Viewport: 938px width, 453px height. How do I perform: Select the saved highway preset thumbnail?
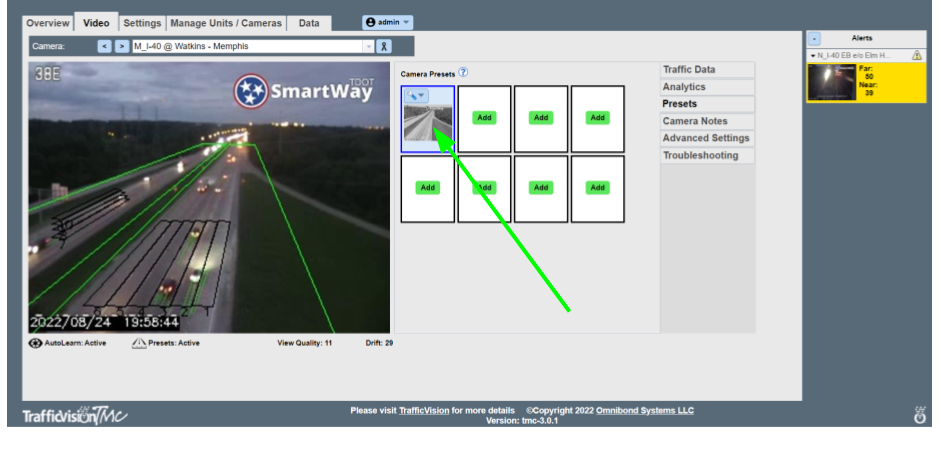(x=428, y=123)
